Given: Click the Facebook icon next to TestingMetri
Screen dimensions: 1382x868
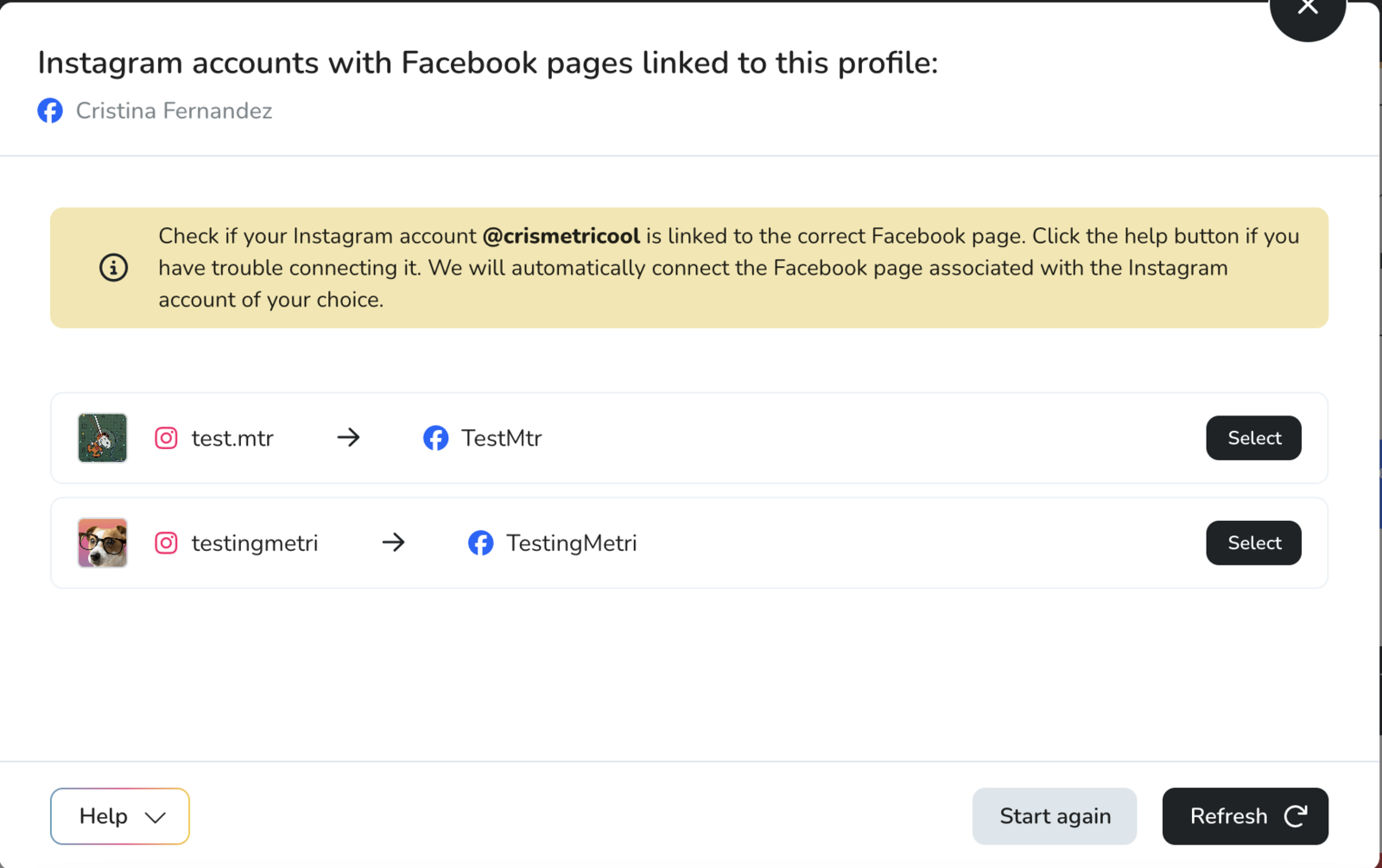Looking at the screenshot, I should pyautogui.click(x=480, y=543).
